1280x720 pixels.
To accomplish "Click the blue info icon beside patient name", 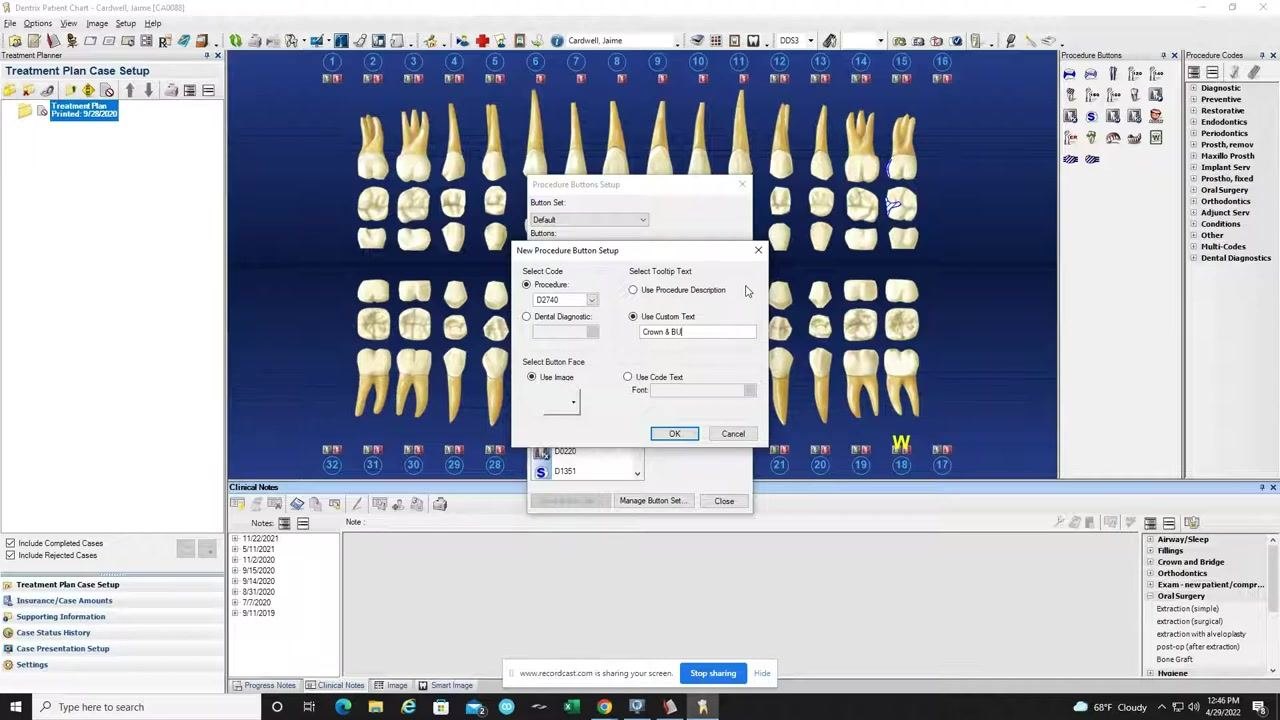I will tap(556, 41).
